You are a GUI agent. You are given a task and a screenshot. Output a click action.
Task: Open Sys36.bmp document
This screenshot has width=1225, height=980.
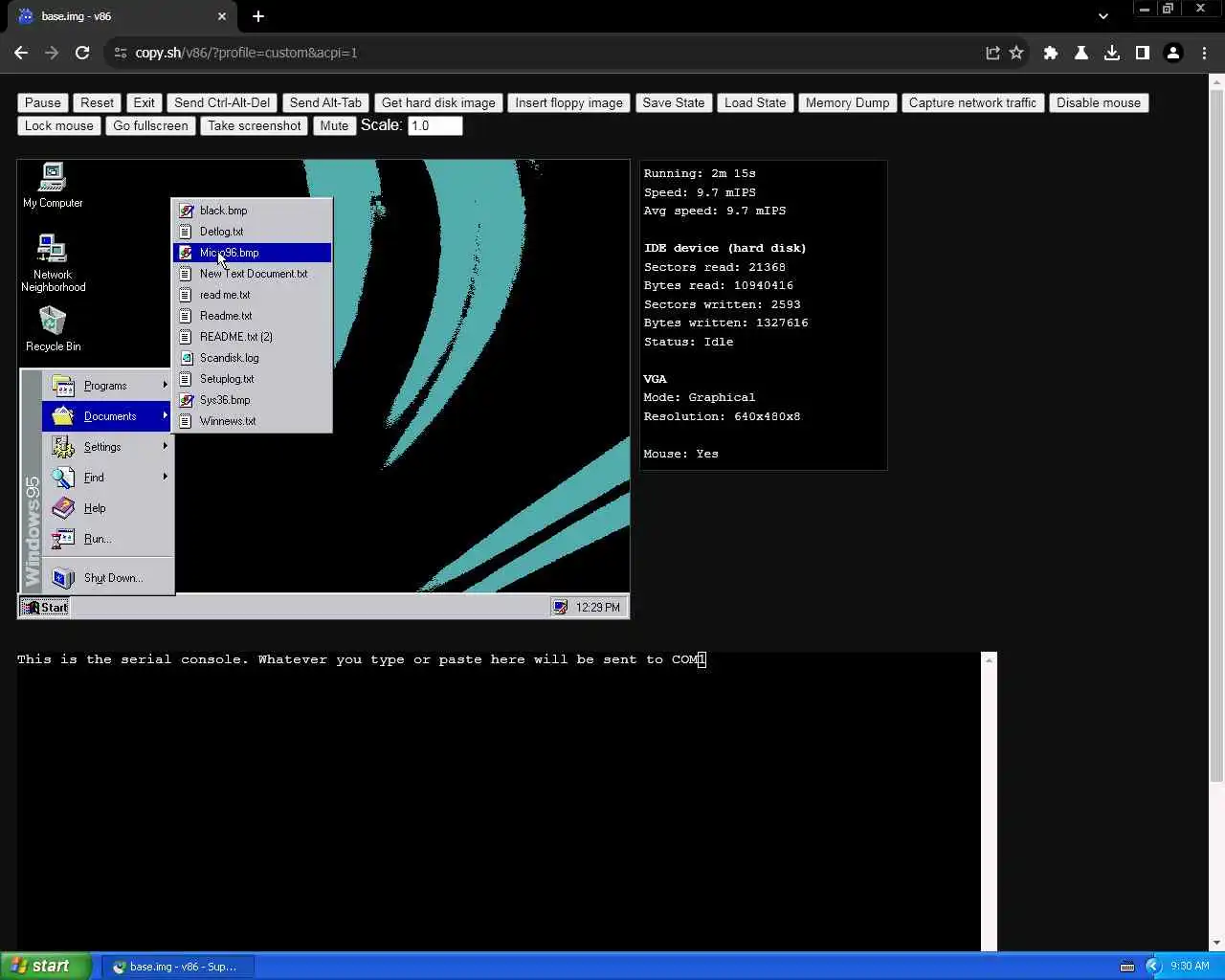(252, 400)
